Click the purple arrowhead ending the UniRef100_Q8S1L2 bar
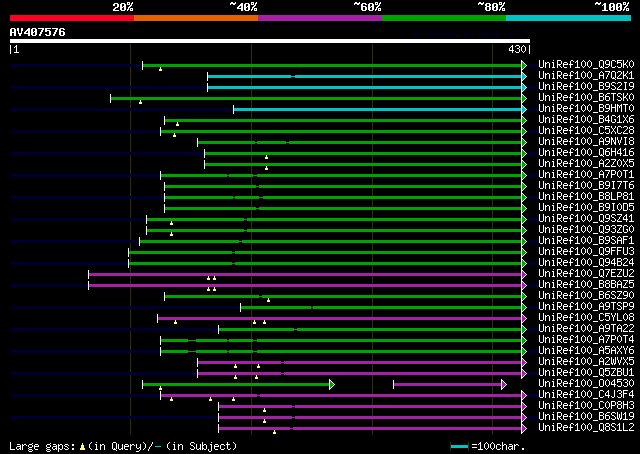Image resolution: width=640 pixels, height=454 pixels. 524,429
